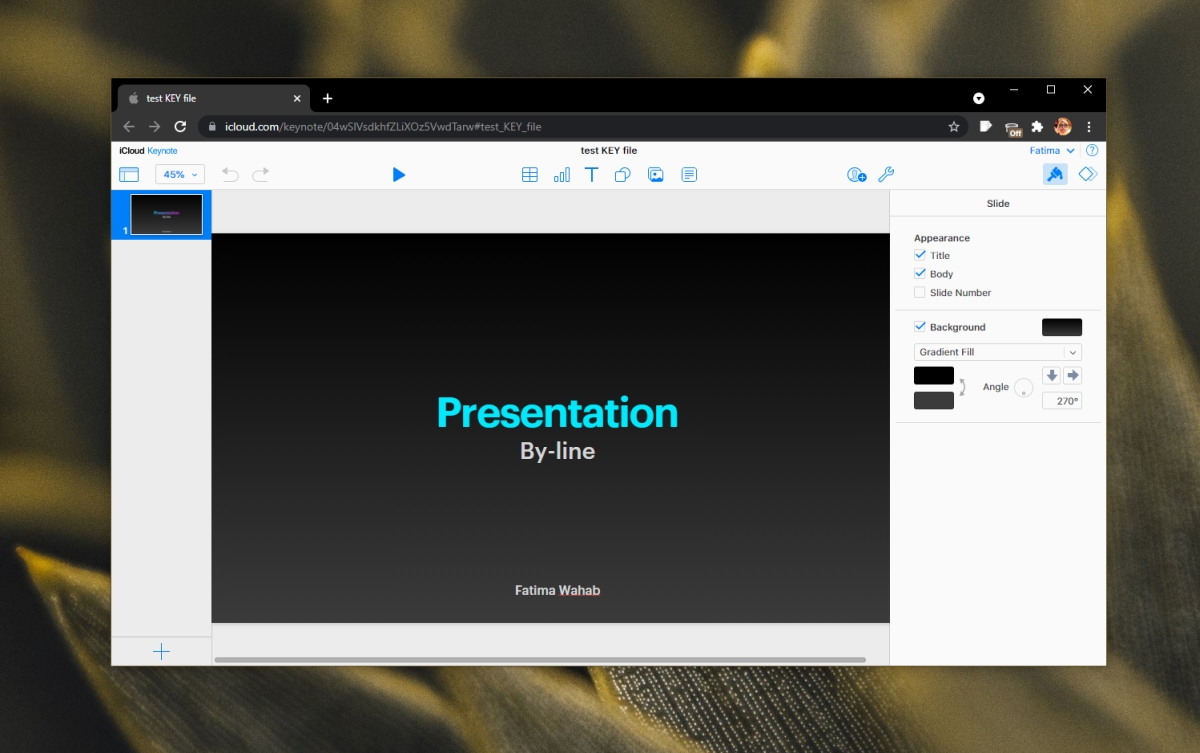Open the wrench tools menu

point(886,175)
